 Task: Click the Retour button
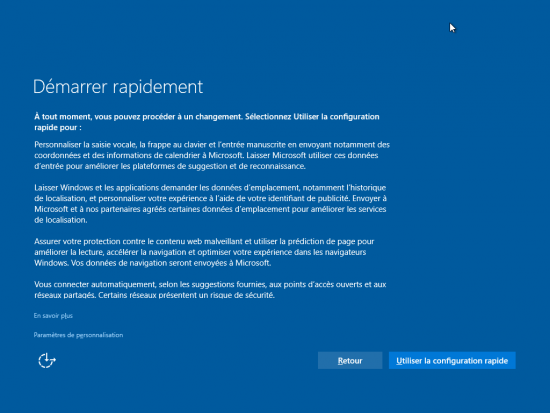click(x=350, y=360)
